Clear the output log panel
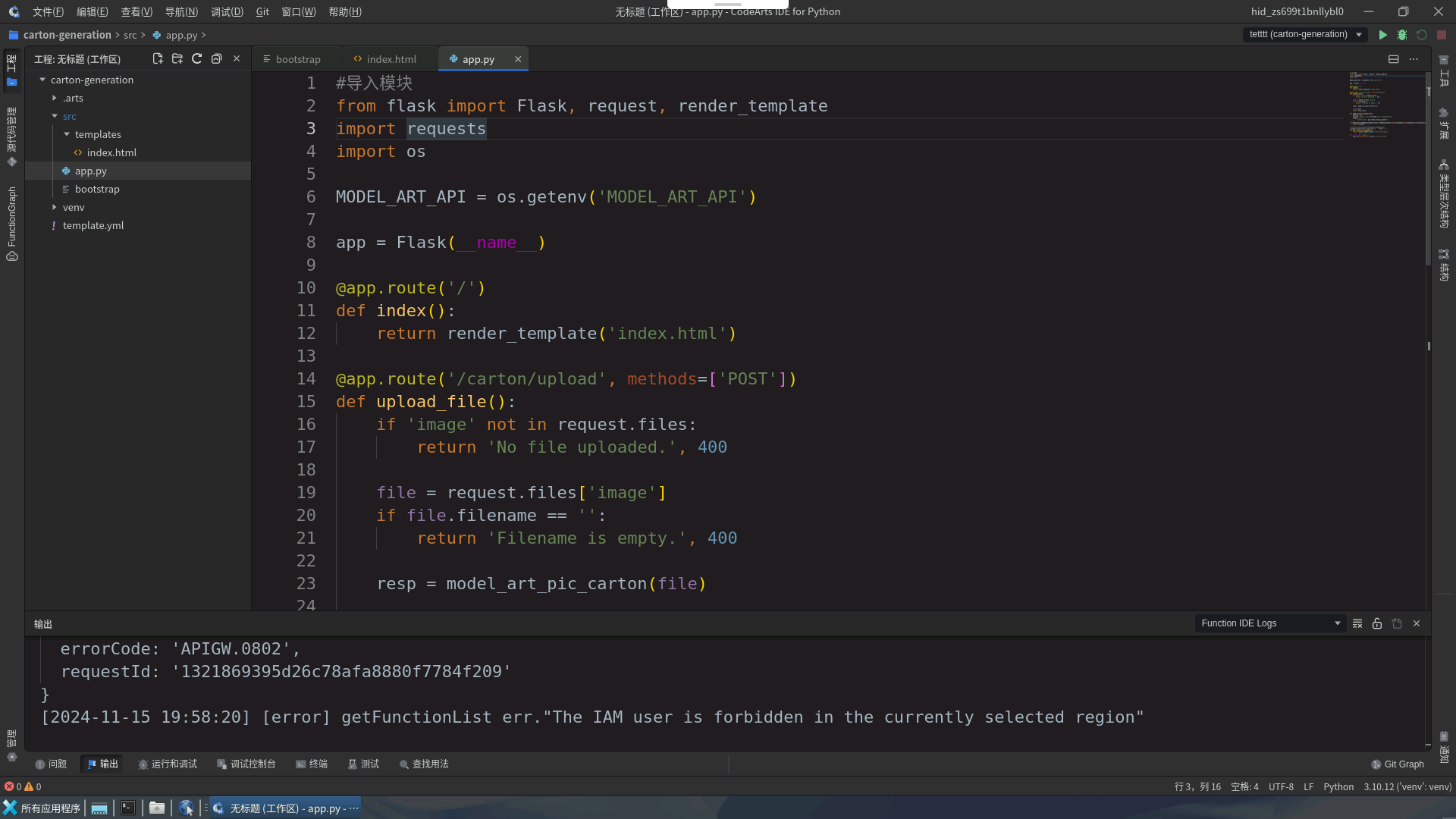Screen dimensions: 1456x819 1357,623
